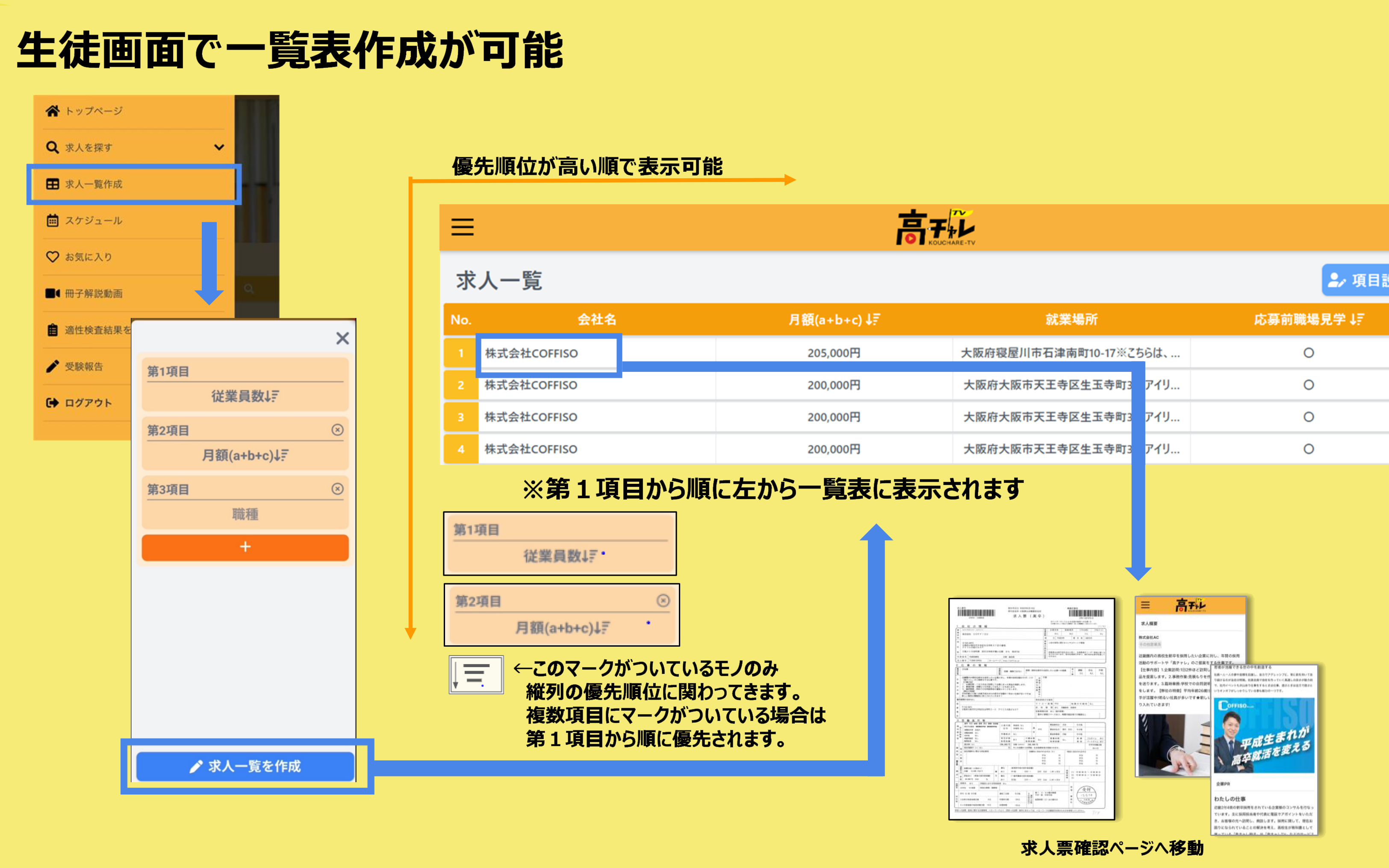Select 求人一覧作成 in the sidebar
The image size is (1389, 868).
tap(93, 184)
